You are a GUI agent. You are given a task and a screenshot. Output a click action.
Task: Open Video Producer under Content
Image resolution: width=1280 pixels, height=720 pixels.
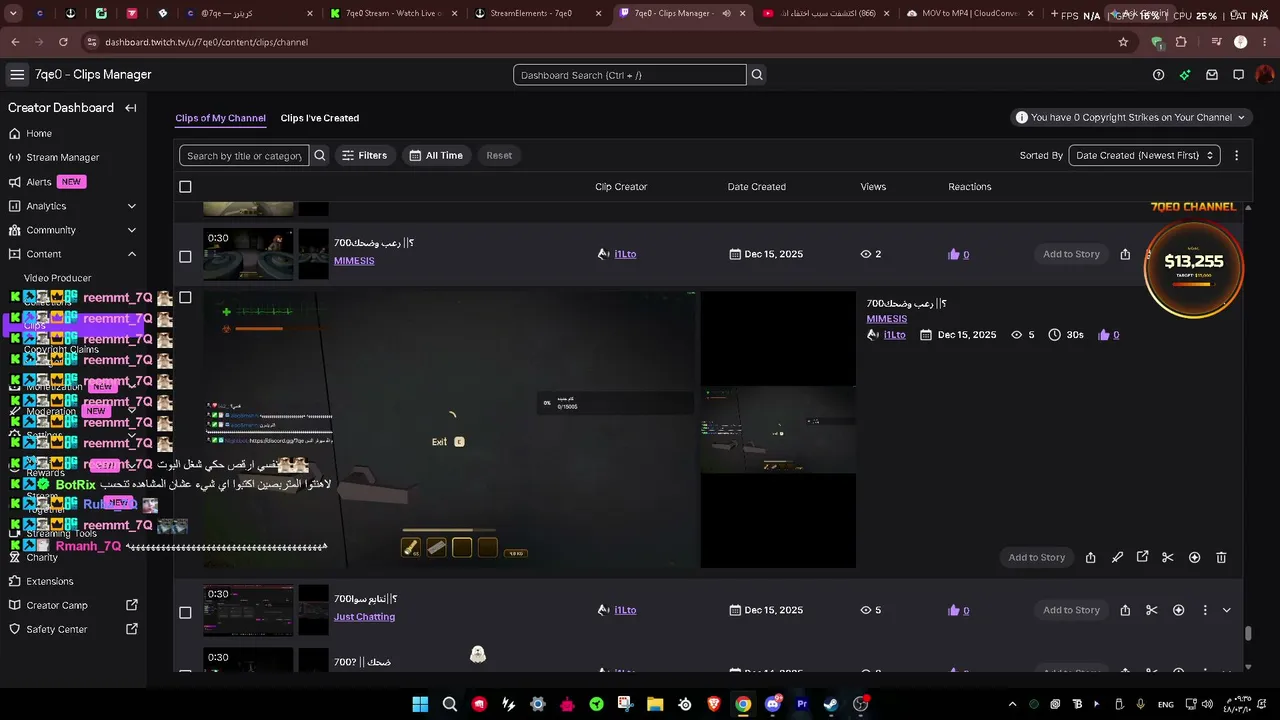(x=57, y=278)
